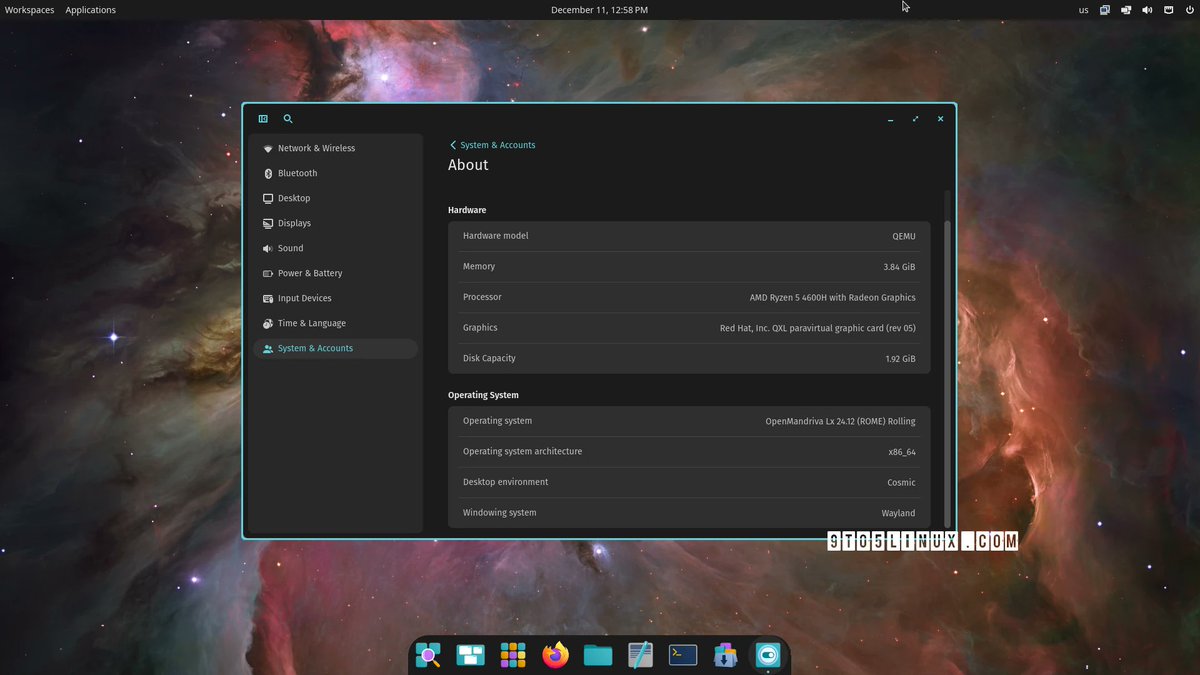Open the date and time panel clock
This screenshot has width=1200, height=675.
click(x=599, y=10)
